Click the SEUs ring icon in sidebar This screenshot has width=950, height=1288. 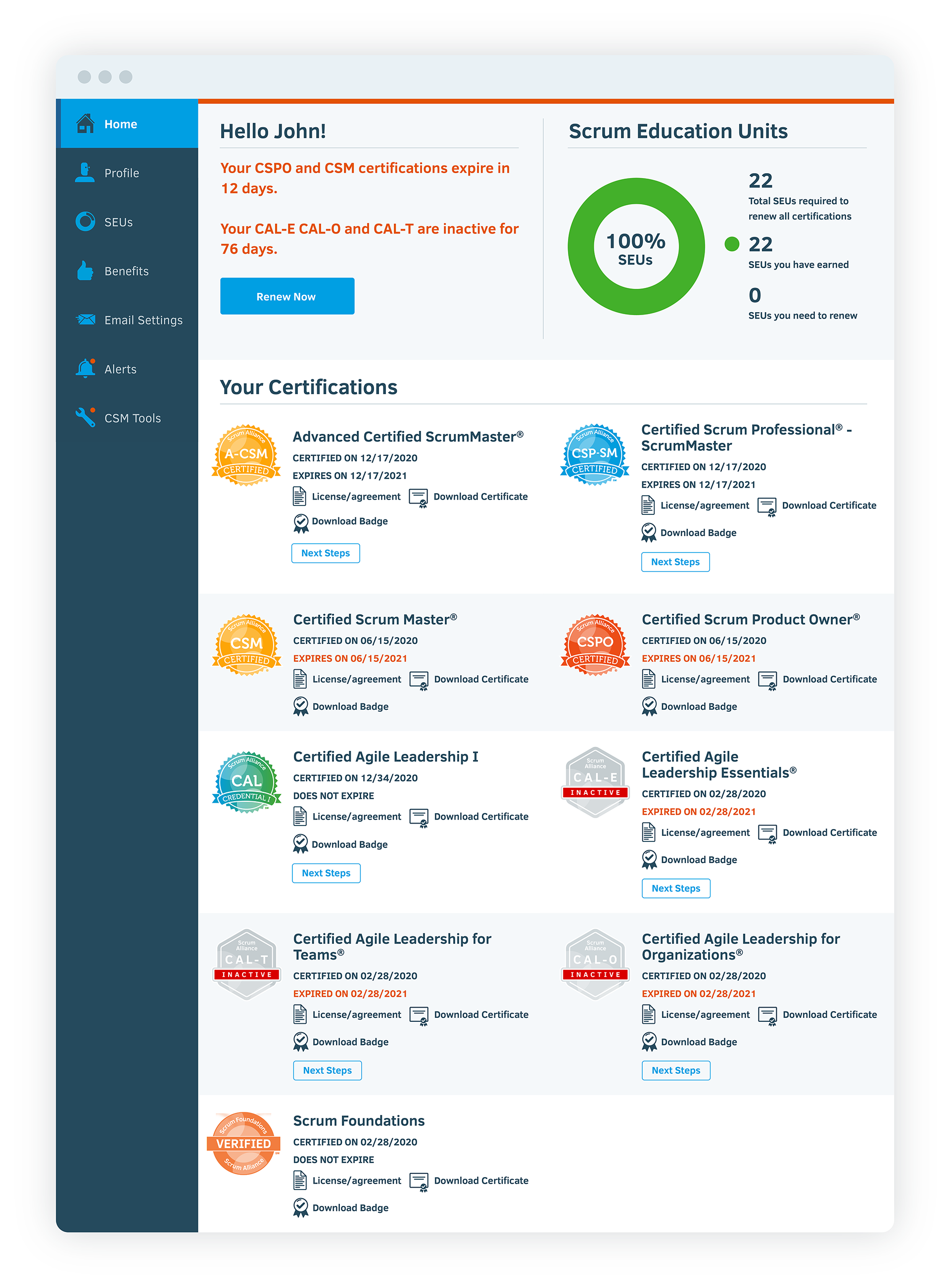click(86, 221)
